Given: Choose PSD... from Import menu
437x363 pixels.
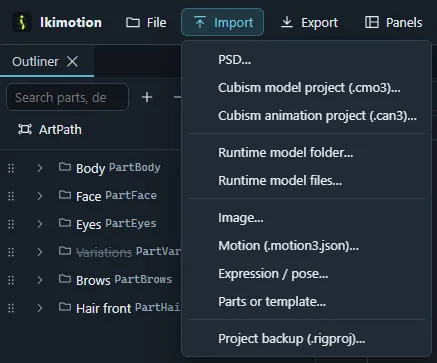Looking at the screenshot, I should tap(306, 60).
